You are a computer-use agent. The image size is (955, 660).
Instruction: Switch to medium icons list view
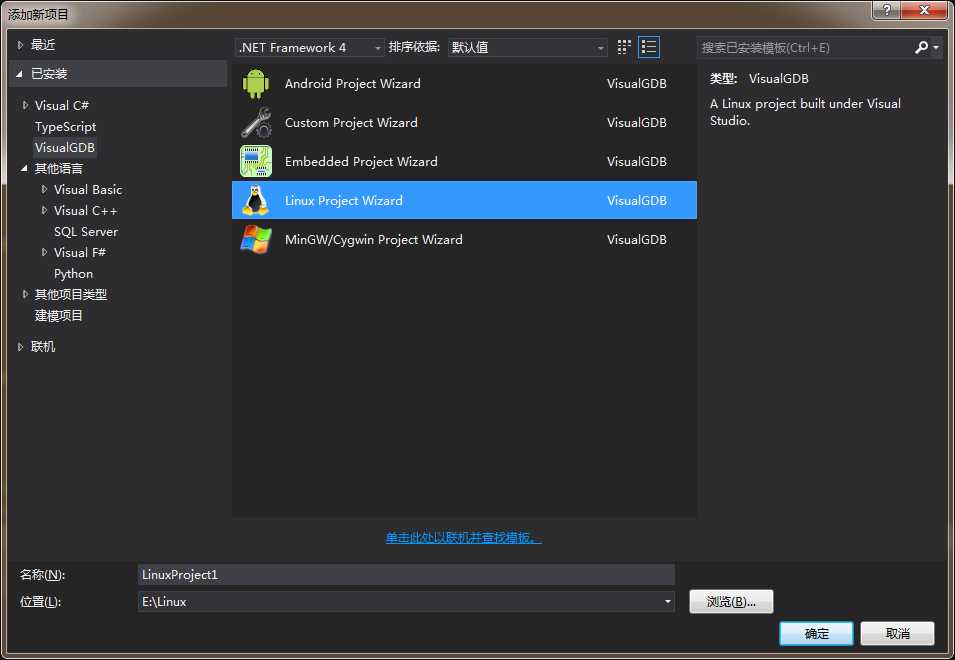(649, 47)
